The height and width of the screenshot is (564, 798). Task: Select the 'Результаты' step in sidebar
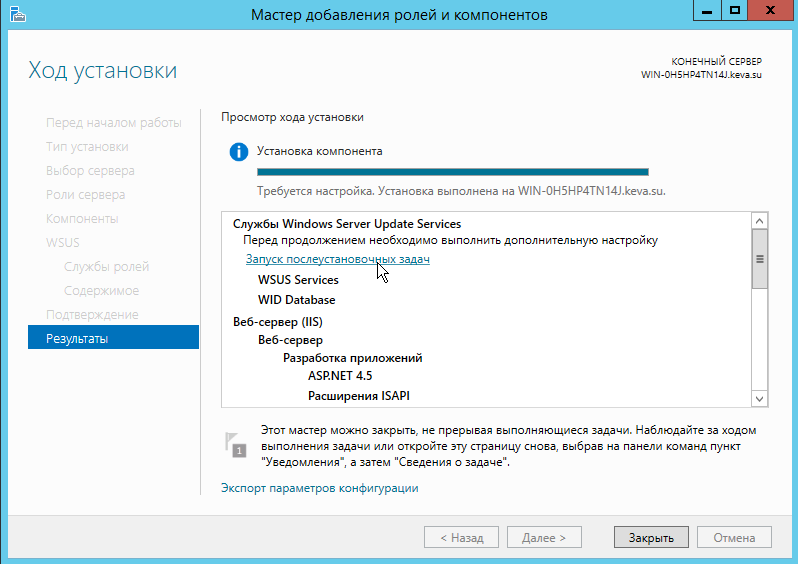113,338
